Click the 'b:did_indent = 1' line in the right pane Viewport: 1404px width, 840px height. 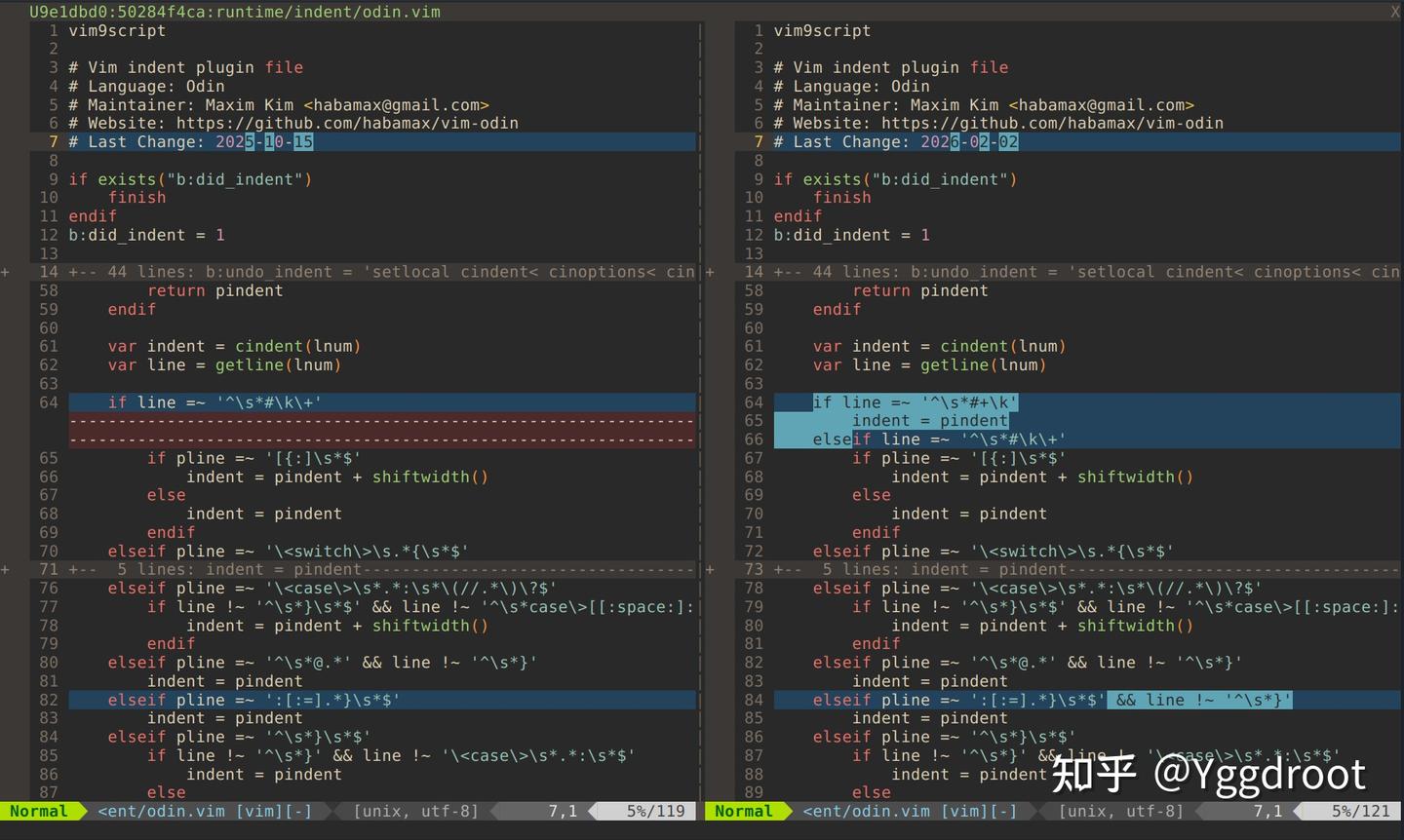[x=851, y=235]
